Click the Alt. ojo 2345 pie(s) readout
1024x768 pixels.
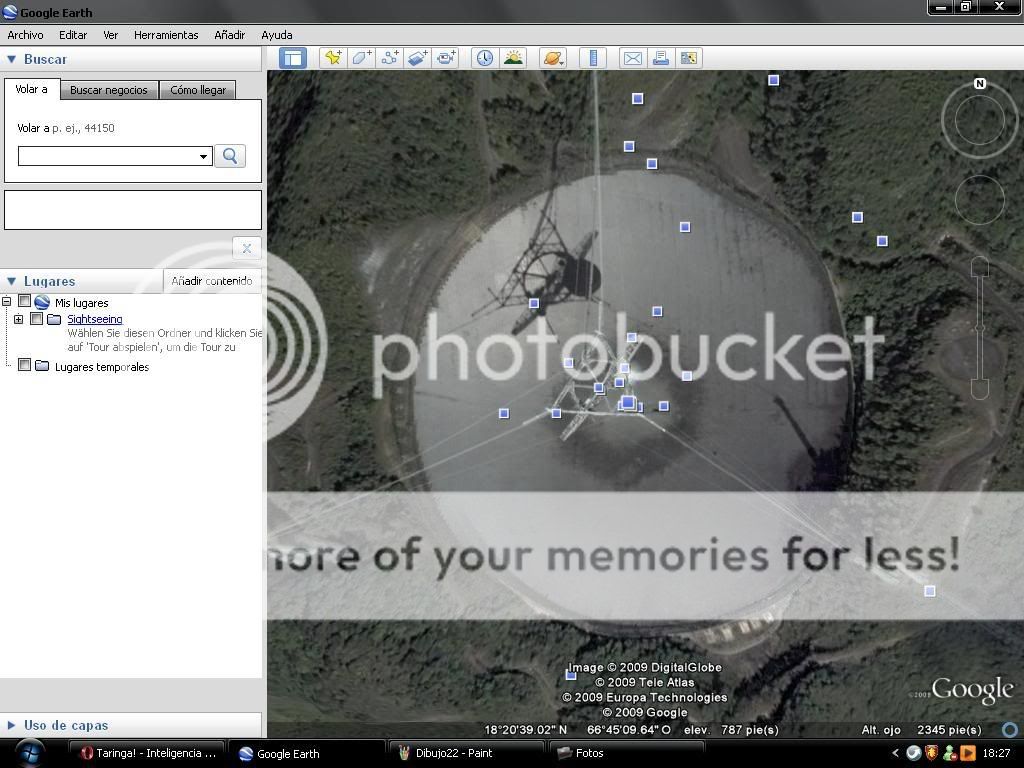coord(921,729)
